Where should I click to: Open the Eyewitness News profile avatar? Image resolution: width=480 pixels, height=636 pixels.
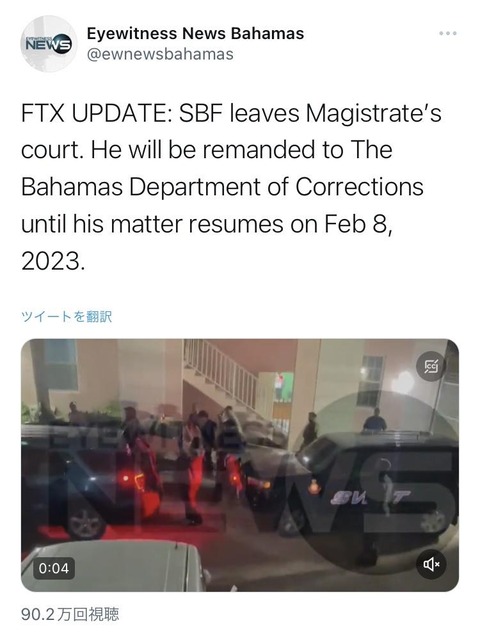(48, 43)
